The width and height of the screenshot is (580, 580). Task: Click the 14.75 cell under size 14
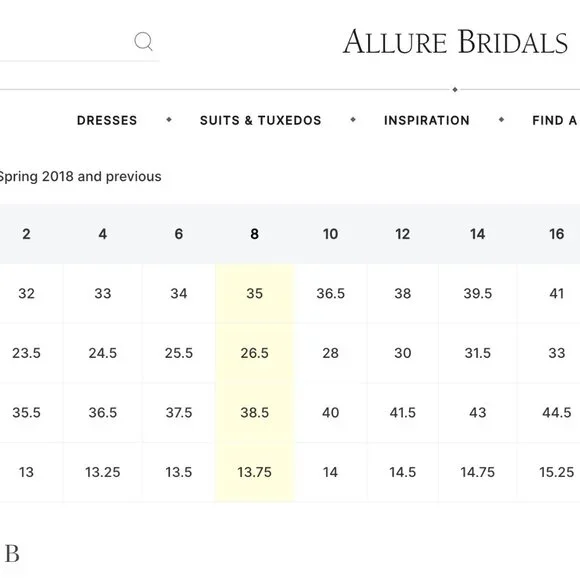click(x=478, y=472)
